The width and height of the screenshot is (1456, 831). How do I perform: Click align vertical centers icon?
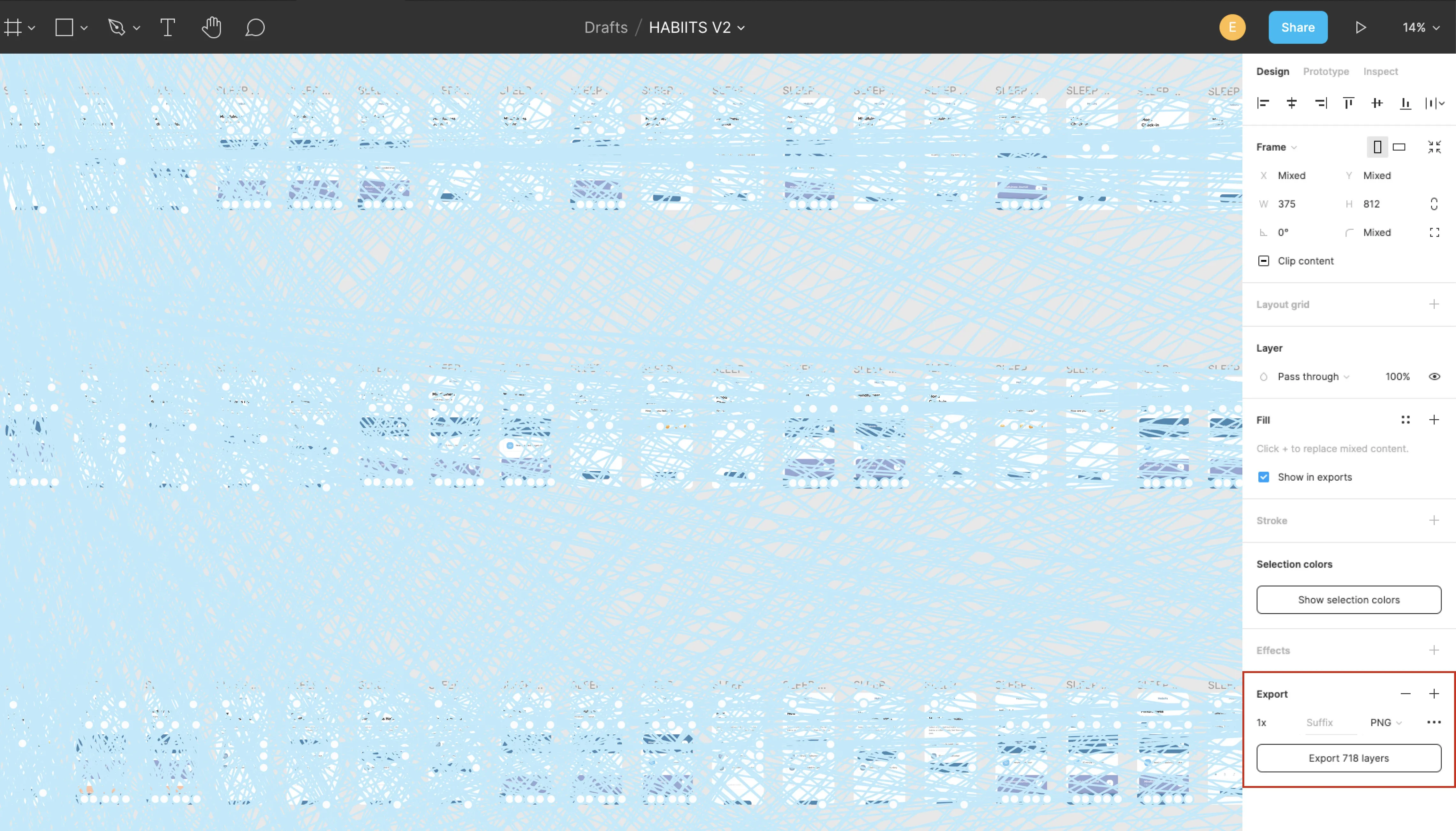(x=1376, y=103)
